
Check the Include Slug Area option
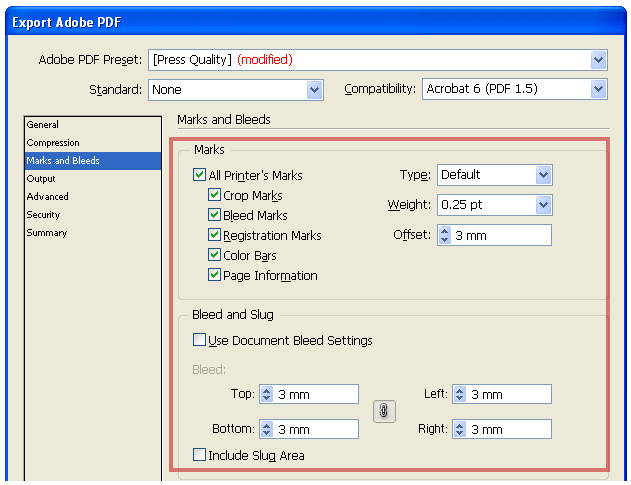[x=199, y=455]
